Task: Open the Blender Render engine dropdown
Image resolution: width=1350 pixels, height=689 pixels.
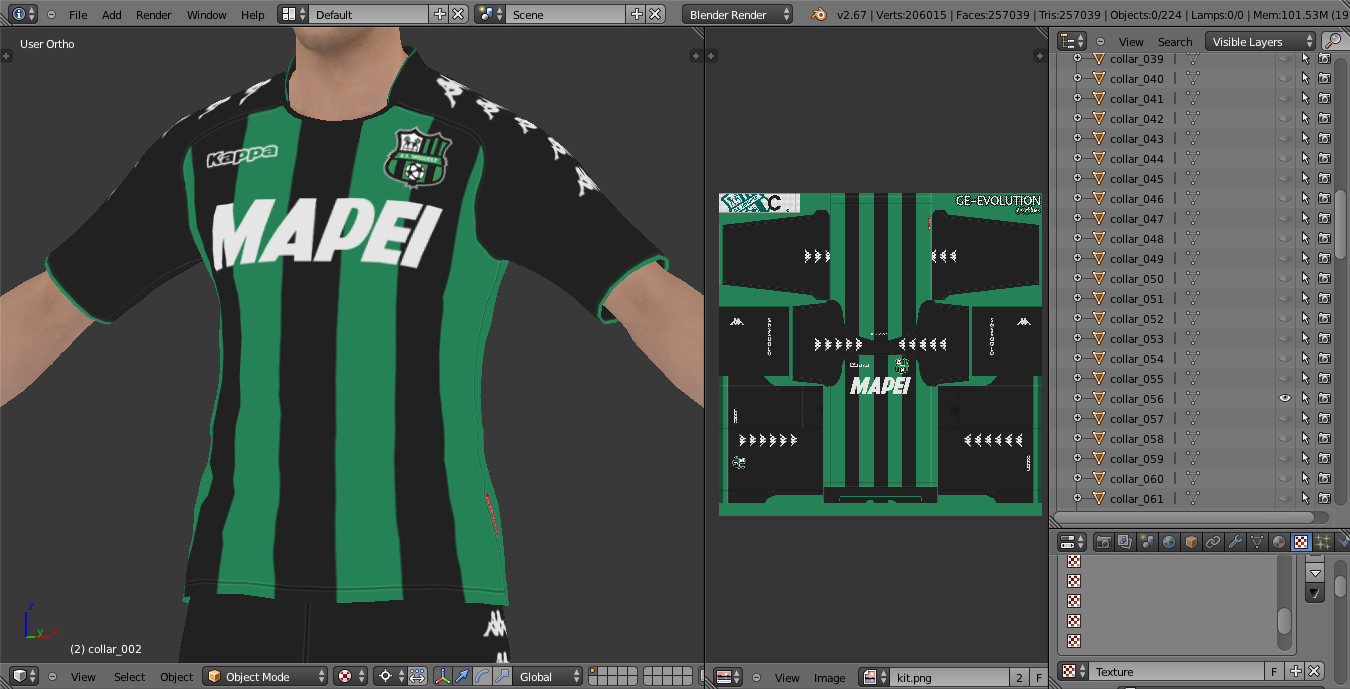Action: [737, 14]
